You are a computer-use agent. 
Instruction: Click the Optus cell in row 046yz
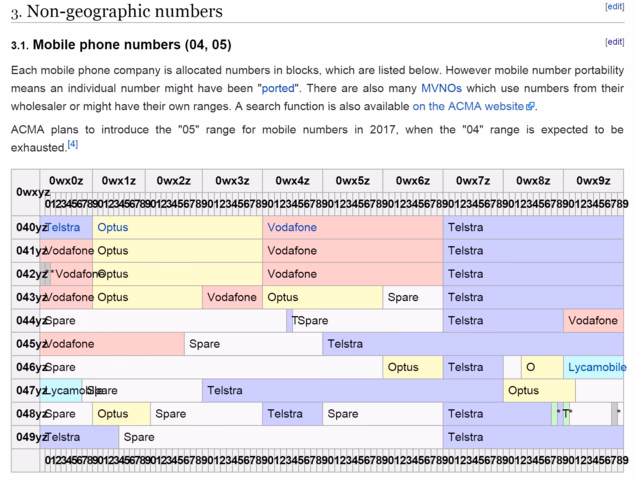[x=413, y=368]
